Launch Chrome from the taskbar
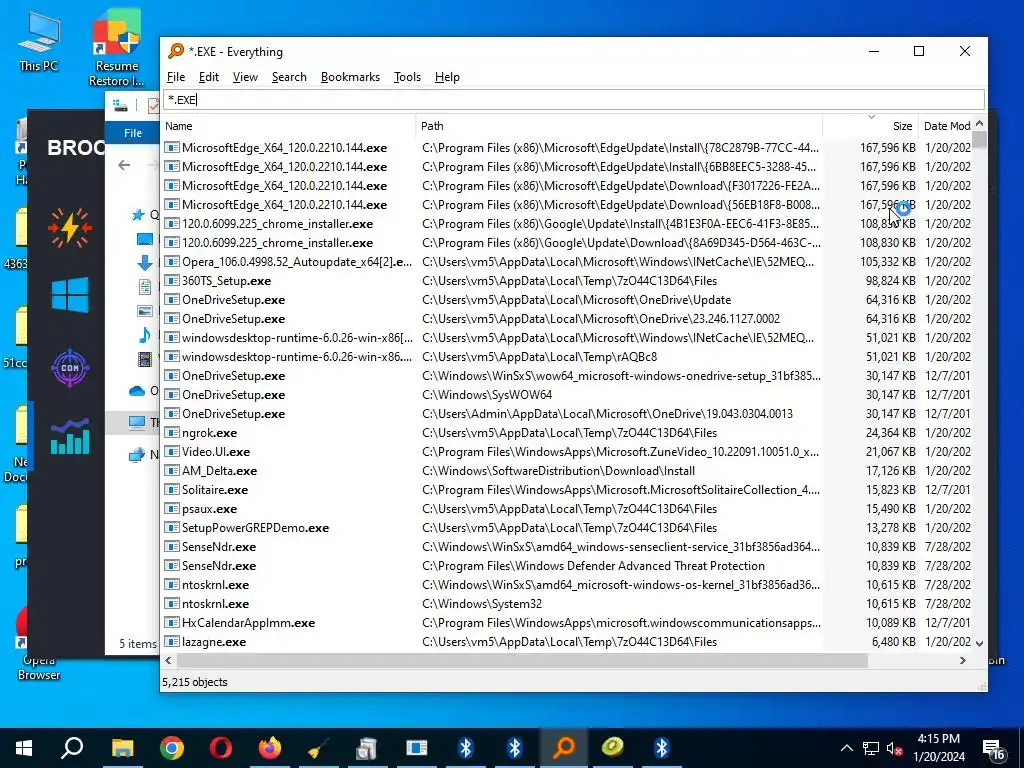 click(172, 748)
